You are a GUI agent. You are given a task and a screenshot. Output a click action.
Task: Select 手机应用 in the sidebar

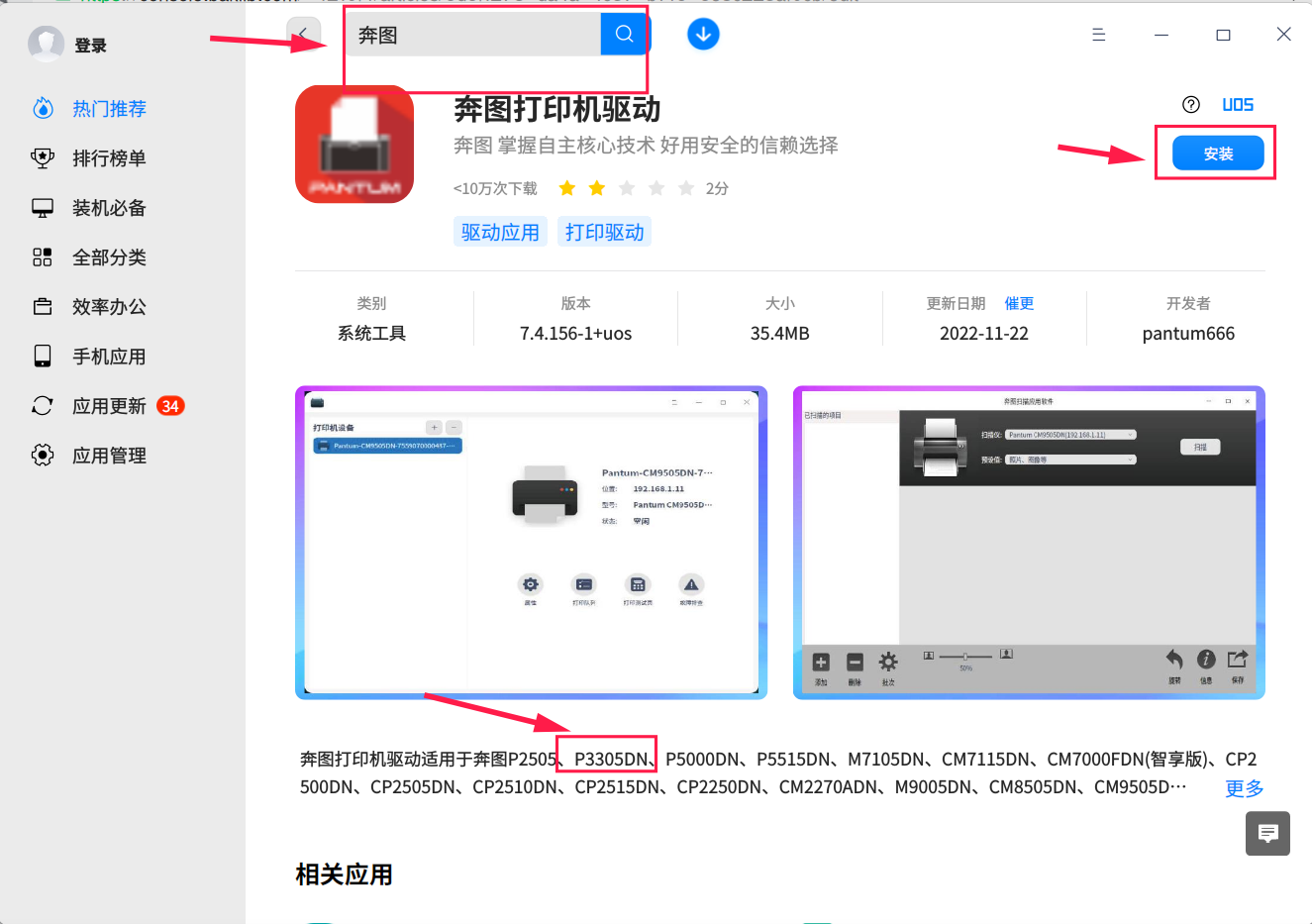(109, 357)
